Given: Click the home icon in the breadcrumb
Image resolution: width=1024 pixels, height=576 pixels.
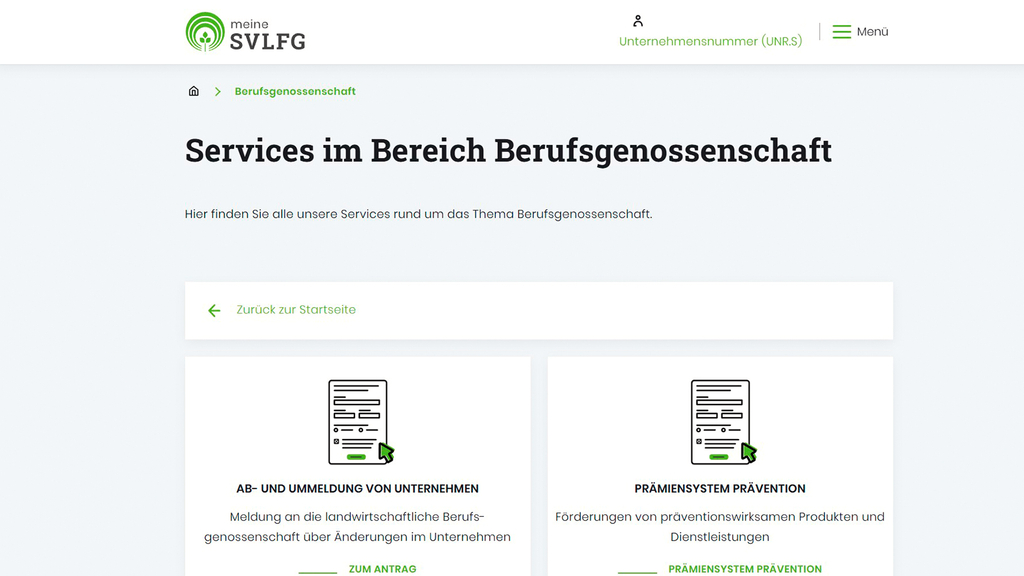Looking at the screenshot, I should (193, 90).
